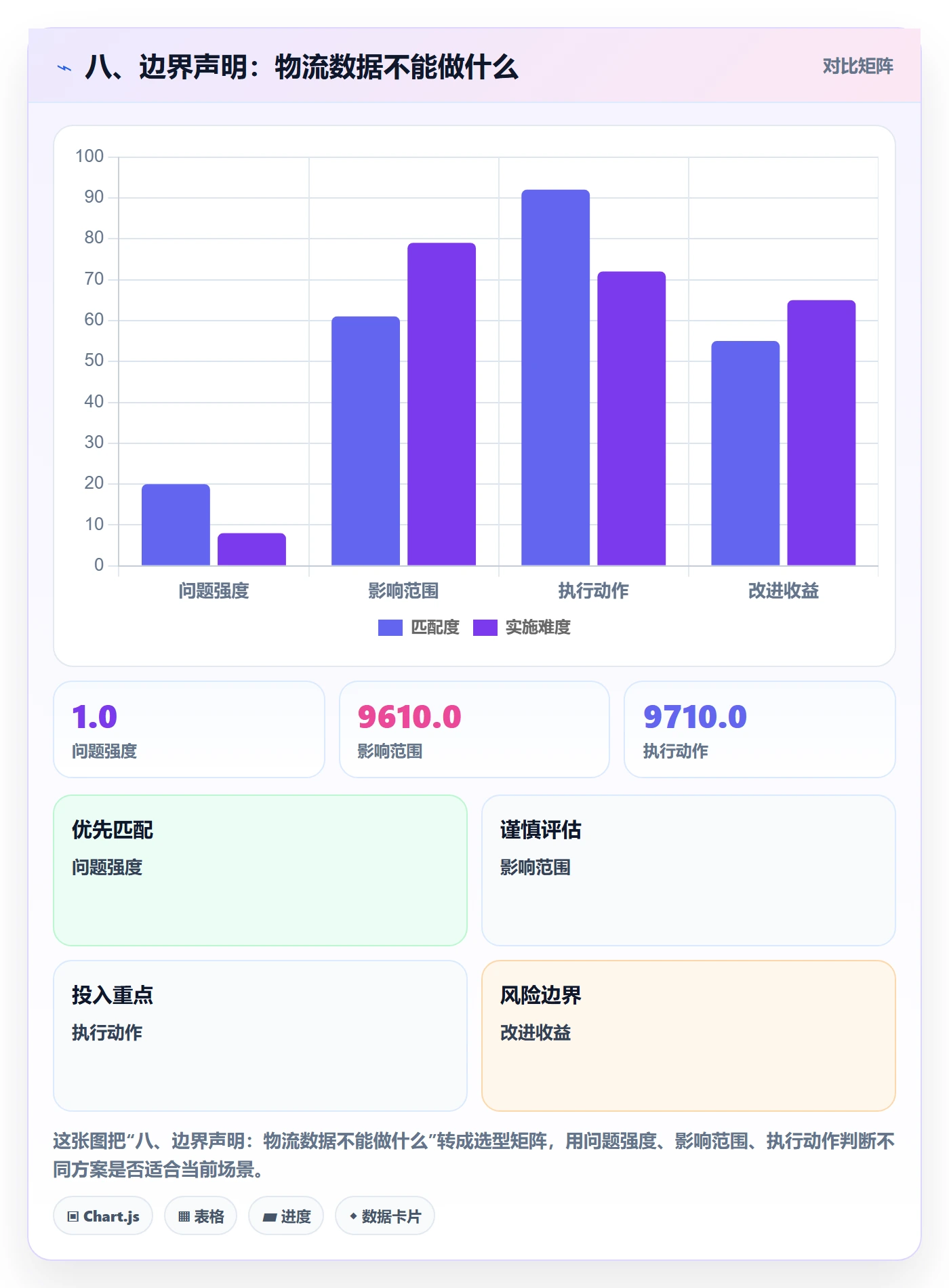Open the 优先匹配 matrix card
The image size is (949, 1288).
(260, 870)
